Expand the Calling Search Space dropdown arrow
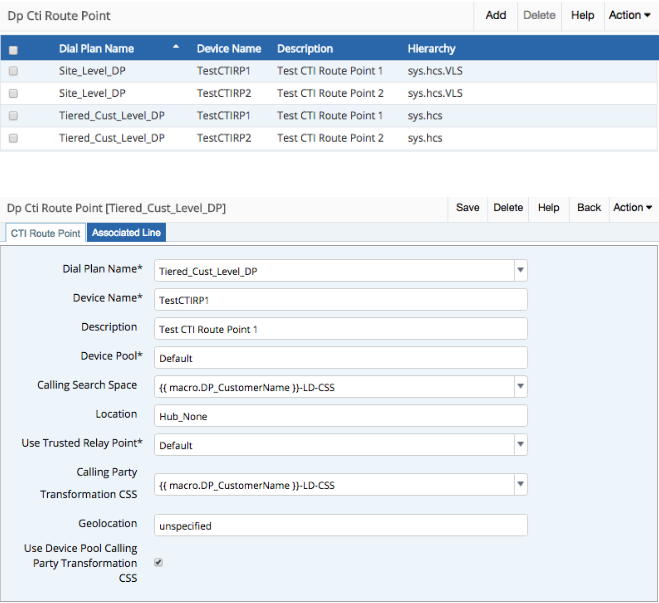 pos(520,386)
